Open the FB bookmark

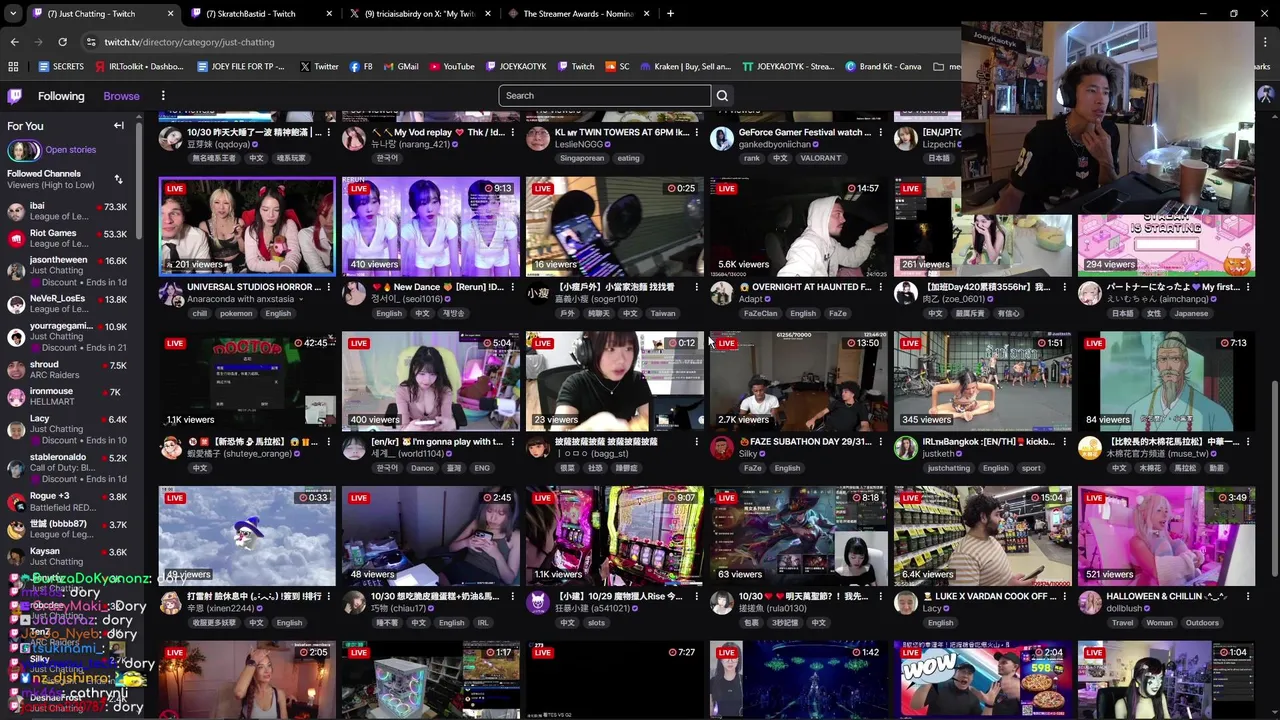[361, 67]
